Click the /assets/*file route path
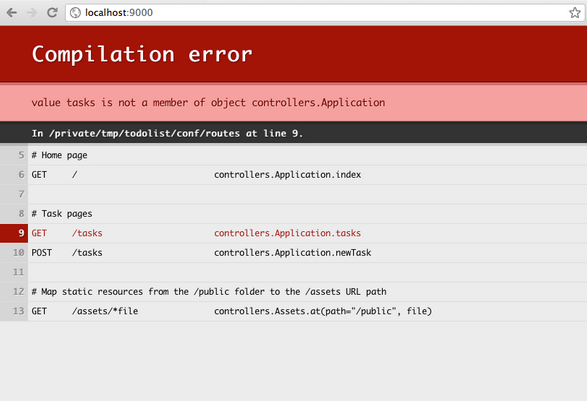Image resolution: width=587 pixels, height=401 pixels. tap(105, 311)
